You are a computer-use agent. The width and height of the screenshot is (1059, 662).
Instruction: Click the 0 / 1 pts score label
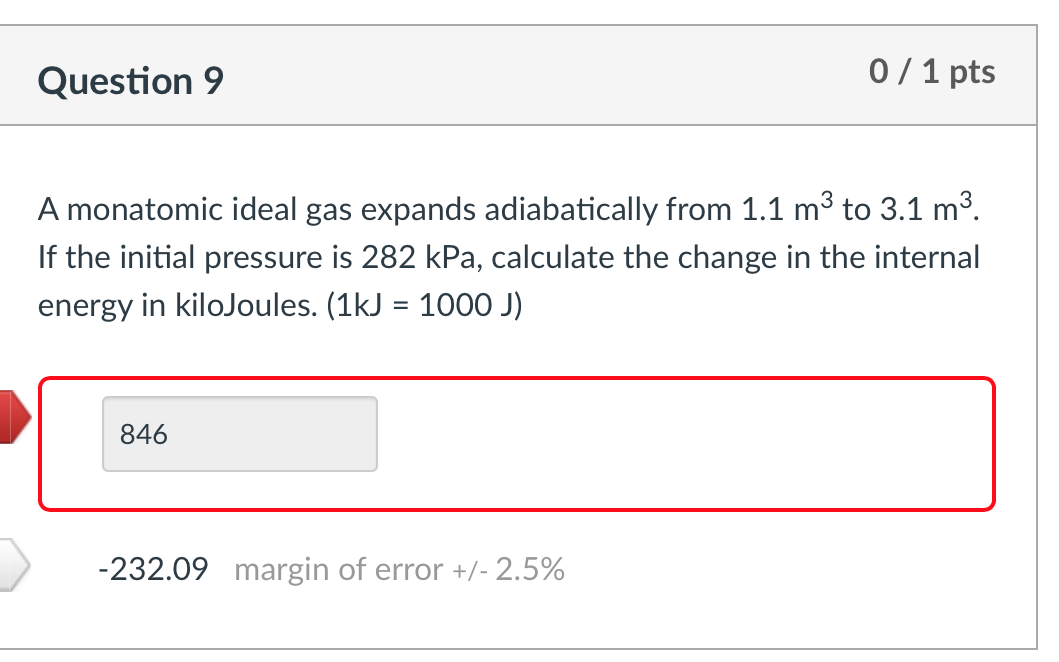pos(932,71)
